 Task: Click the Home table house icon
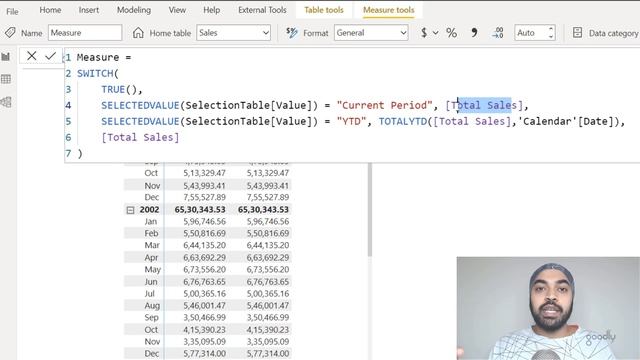(x=138, y=33)
